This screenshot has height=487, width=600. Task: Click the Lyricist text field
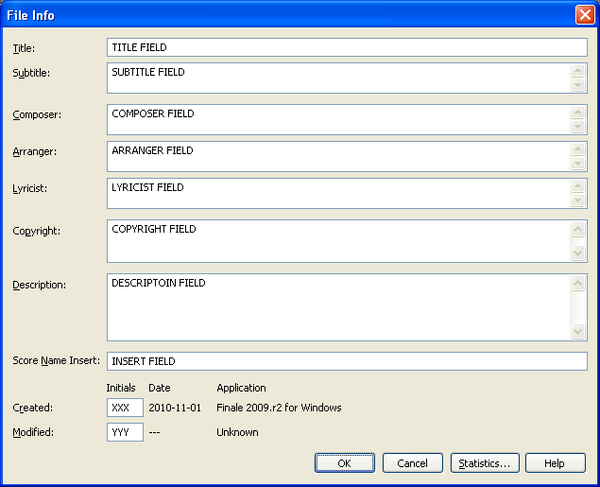coord(338,193)
